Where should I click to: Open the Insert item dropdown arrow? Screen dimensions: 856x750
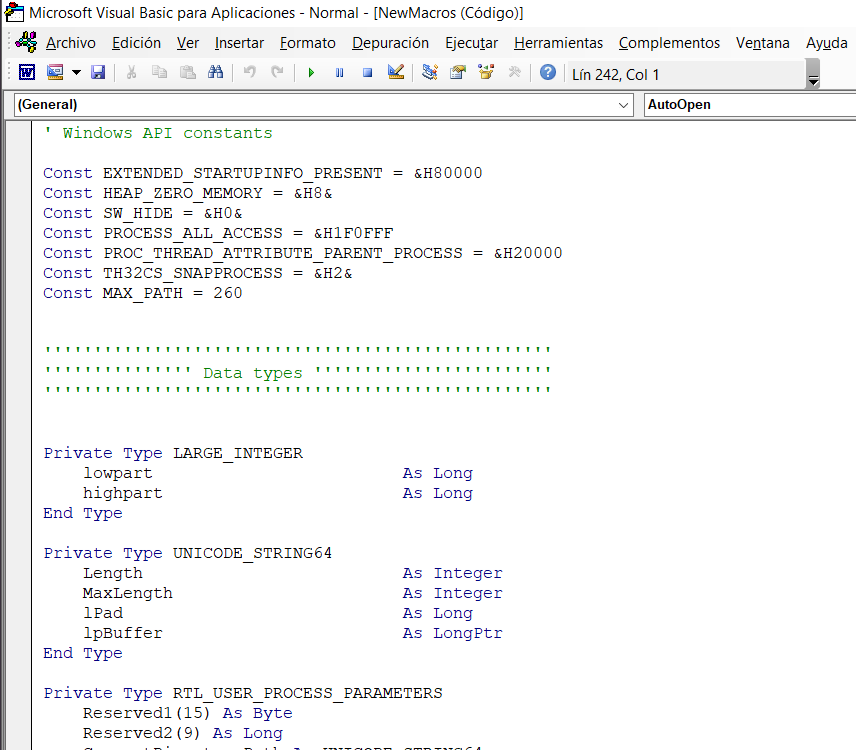coord(76,73)
